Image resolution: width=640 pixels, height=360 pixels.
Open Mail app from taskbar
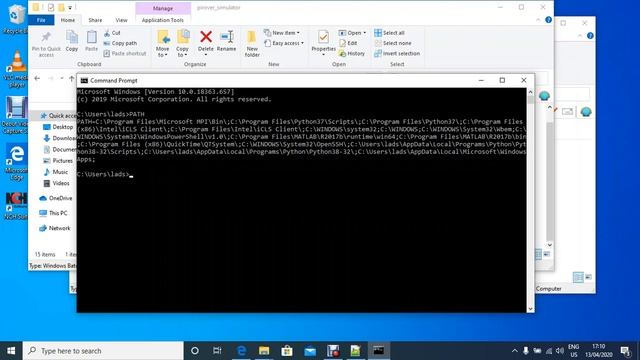click(x=310, y=351)
